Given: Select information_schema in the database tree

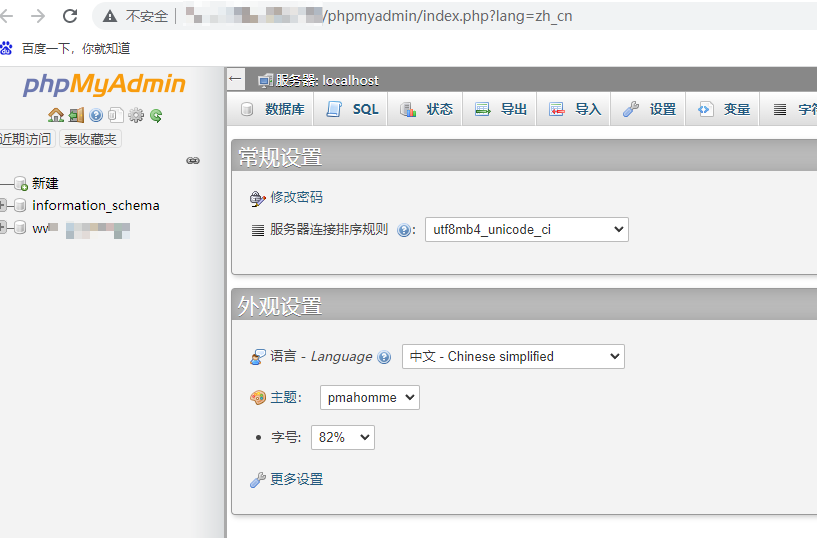Looking at the screenshot, I should point(96,205).
